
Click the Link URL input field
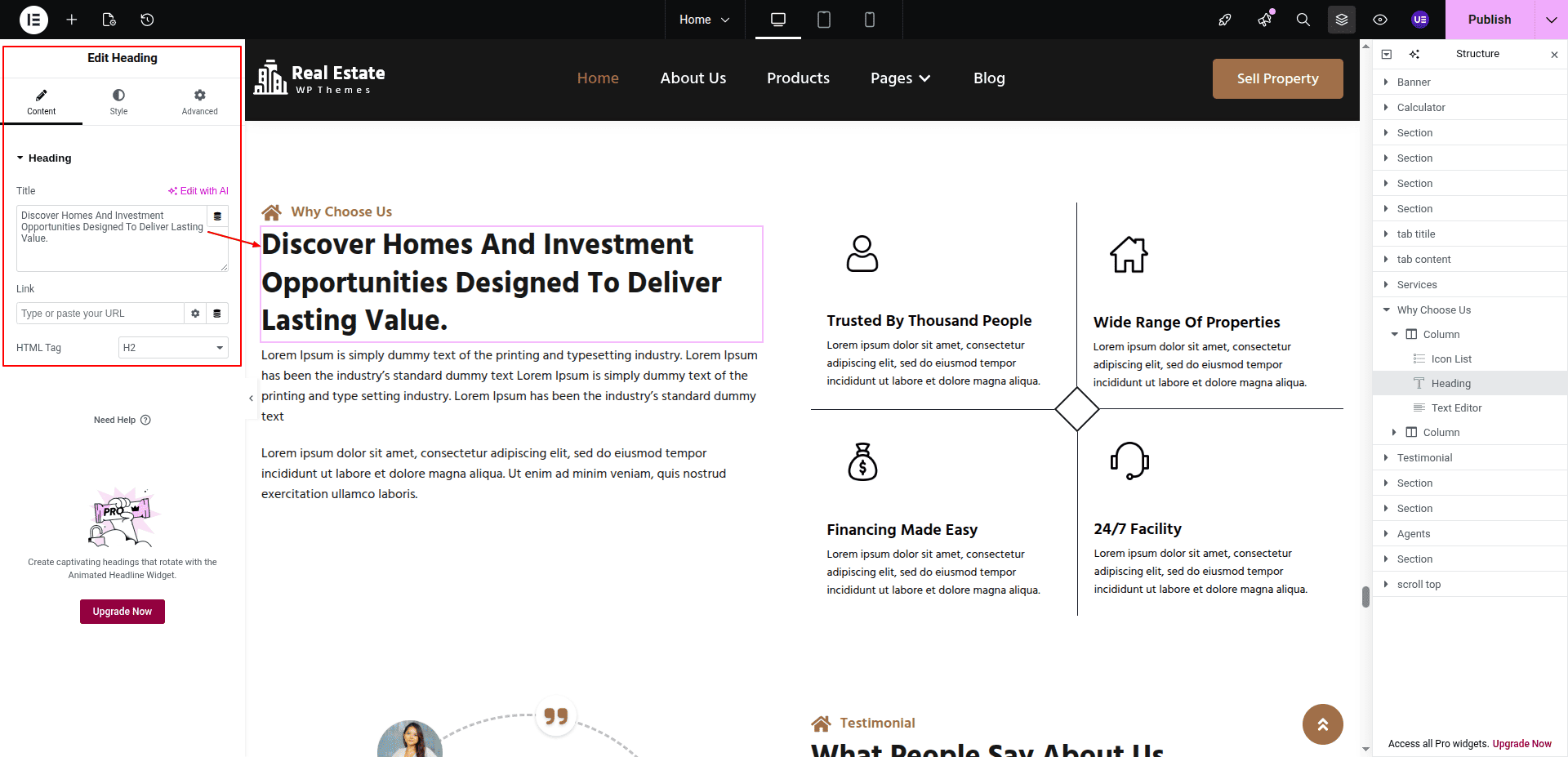100,314
